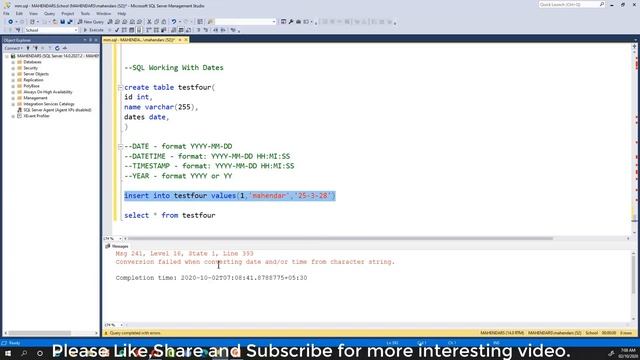
Task: Click the Object Explorer horizontal scrollbar
Action: (40, 333)
